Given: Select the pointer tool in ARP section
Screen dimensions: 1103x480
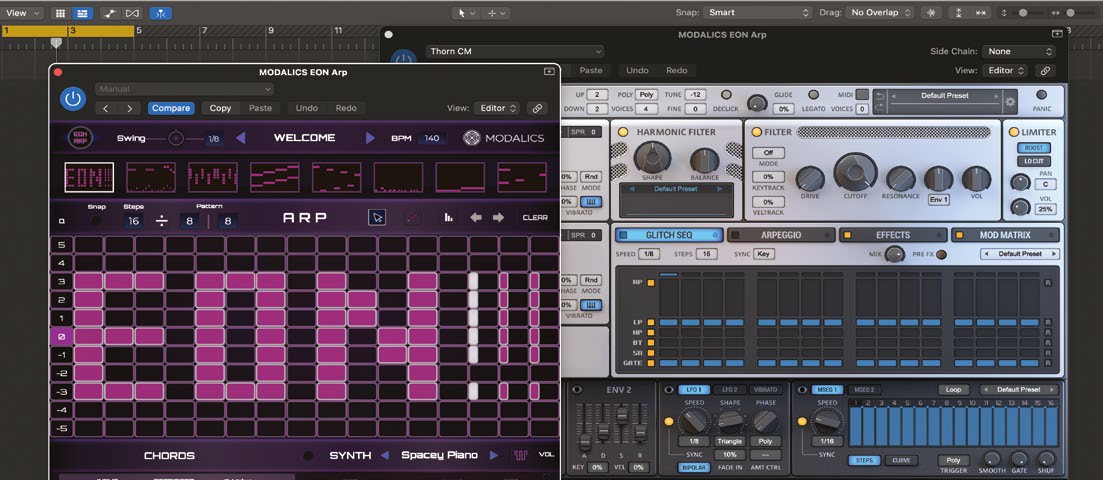Looking at the screenshot, I should [x=377, y=217].
